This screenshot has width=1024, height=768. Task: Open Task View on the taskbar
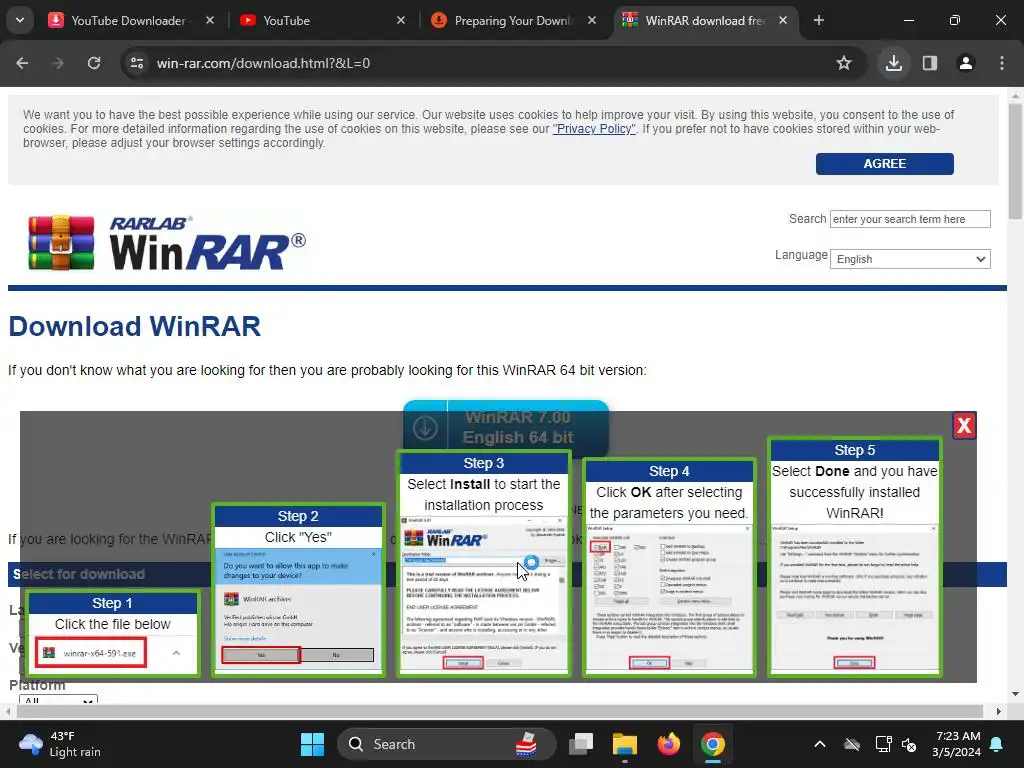581,744
